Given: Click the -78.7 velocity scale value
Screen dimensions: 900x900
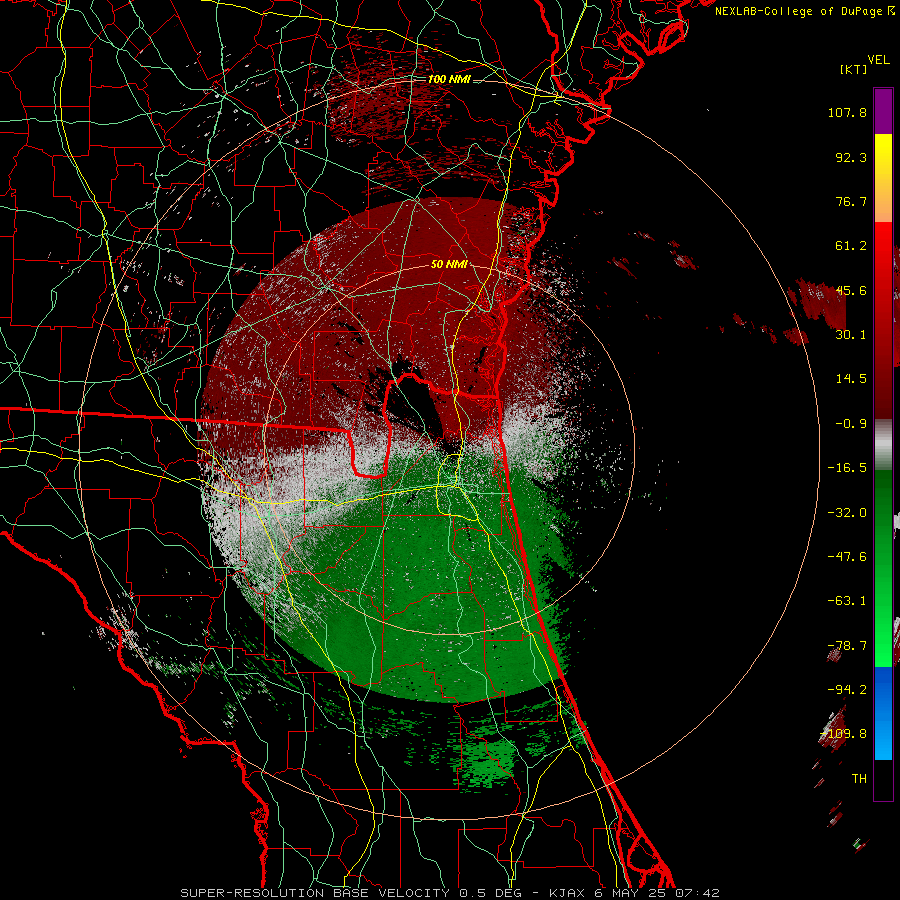Looking at the screenshot, I should tap(847, 646).
